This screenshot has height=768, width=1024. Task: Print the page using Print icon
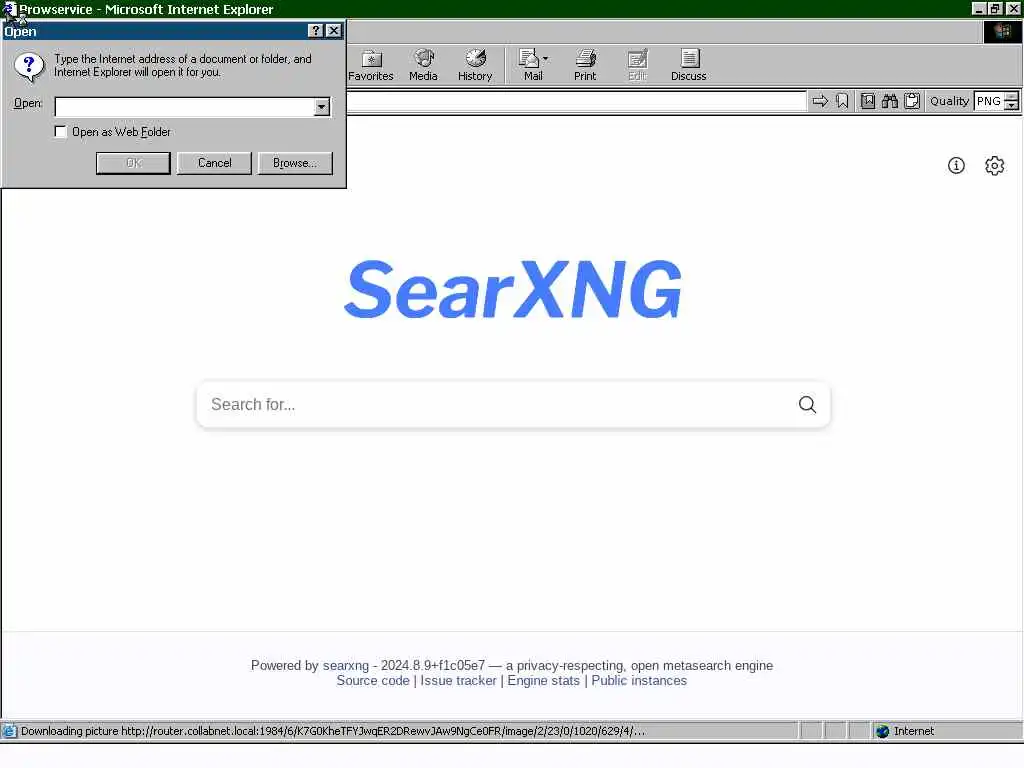[x=585, y=65]
